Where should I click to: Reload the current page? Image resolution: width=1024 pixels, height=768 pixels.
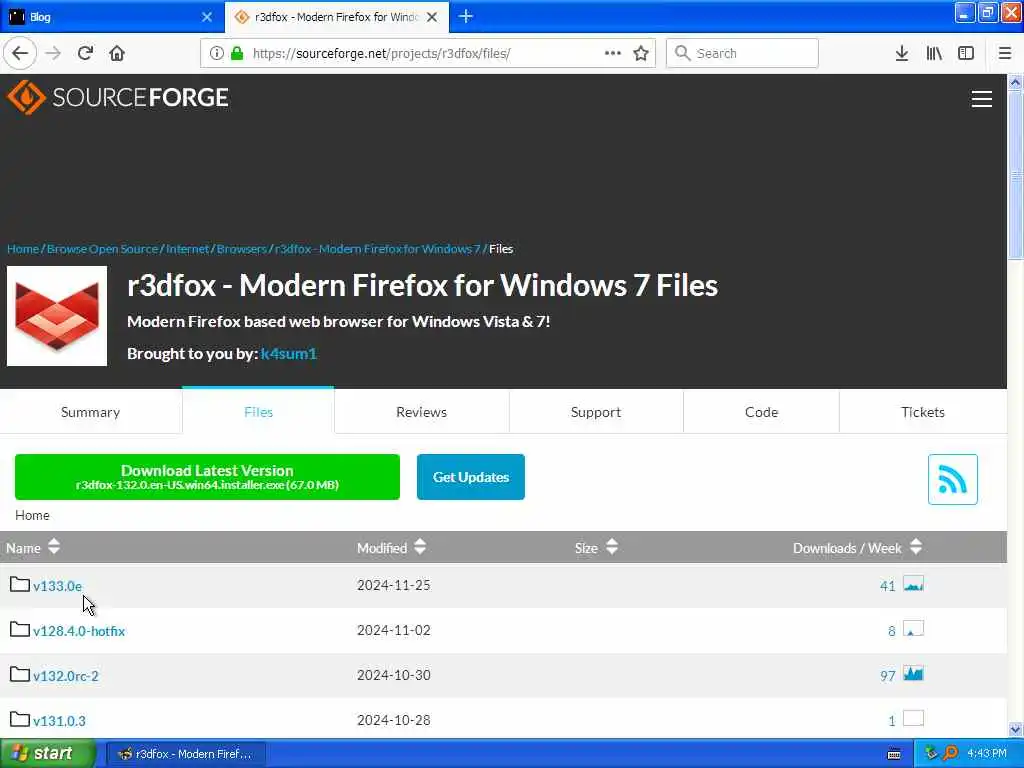pos(85,53)
